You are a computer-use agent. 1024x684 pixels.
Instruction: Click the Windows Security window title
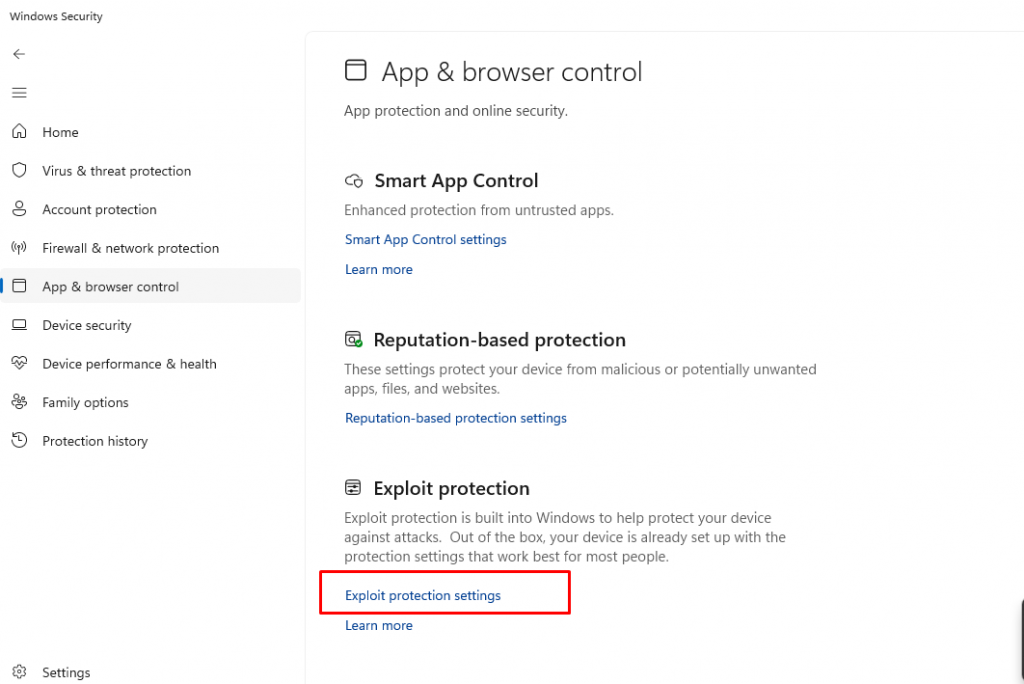point(56,16)
